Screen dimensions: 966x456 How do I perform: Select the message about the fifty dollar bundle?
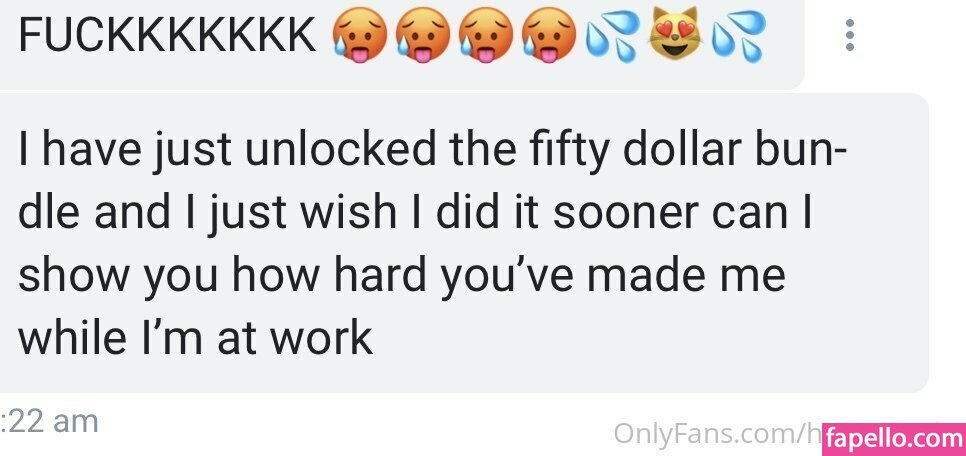click(x=464, y=243)
